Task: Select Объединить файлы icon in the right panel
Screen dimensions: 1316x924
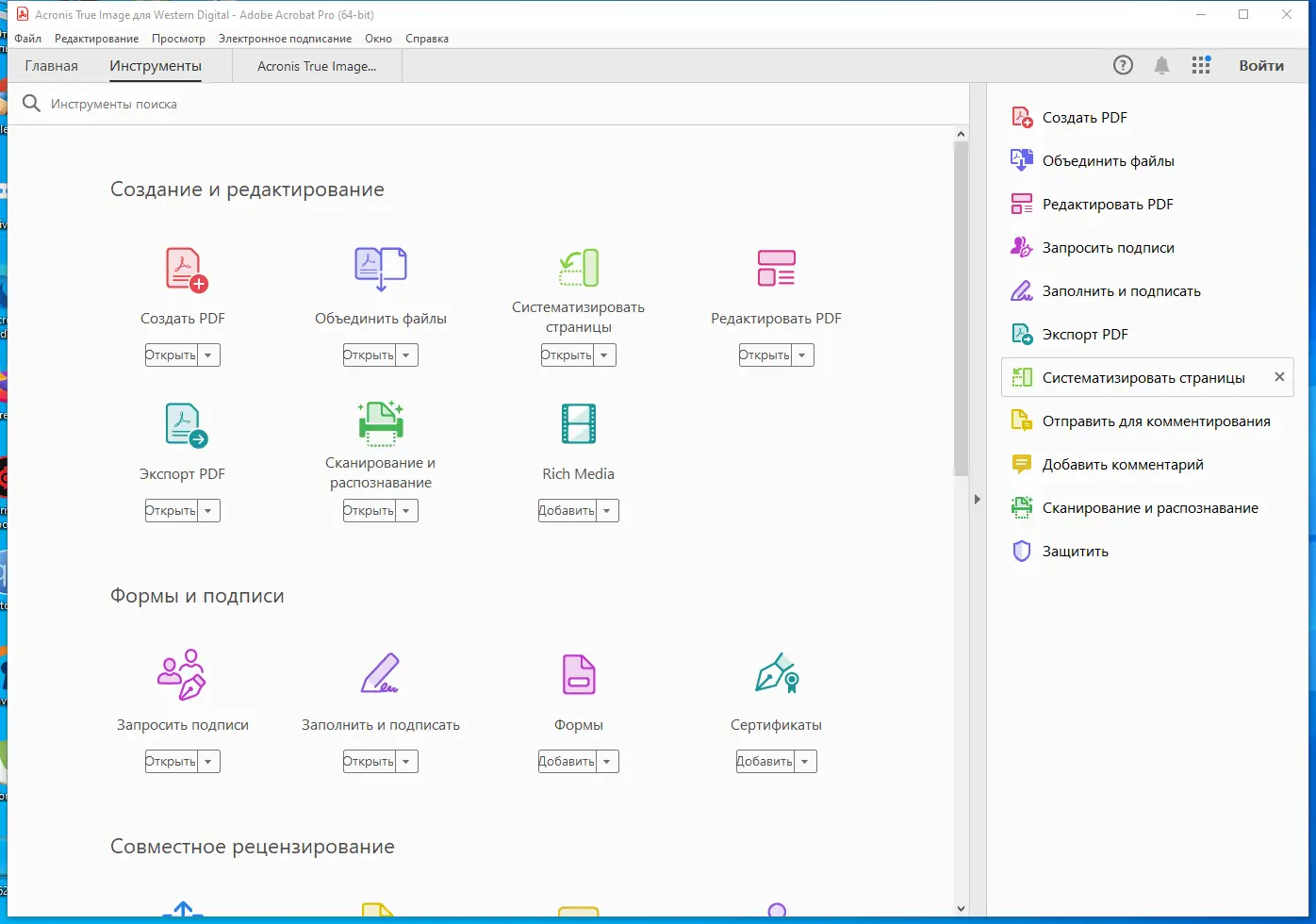Action: tap(1022, 160)
